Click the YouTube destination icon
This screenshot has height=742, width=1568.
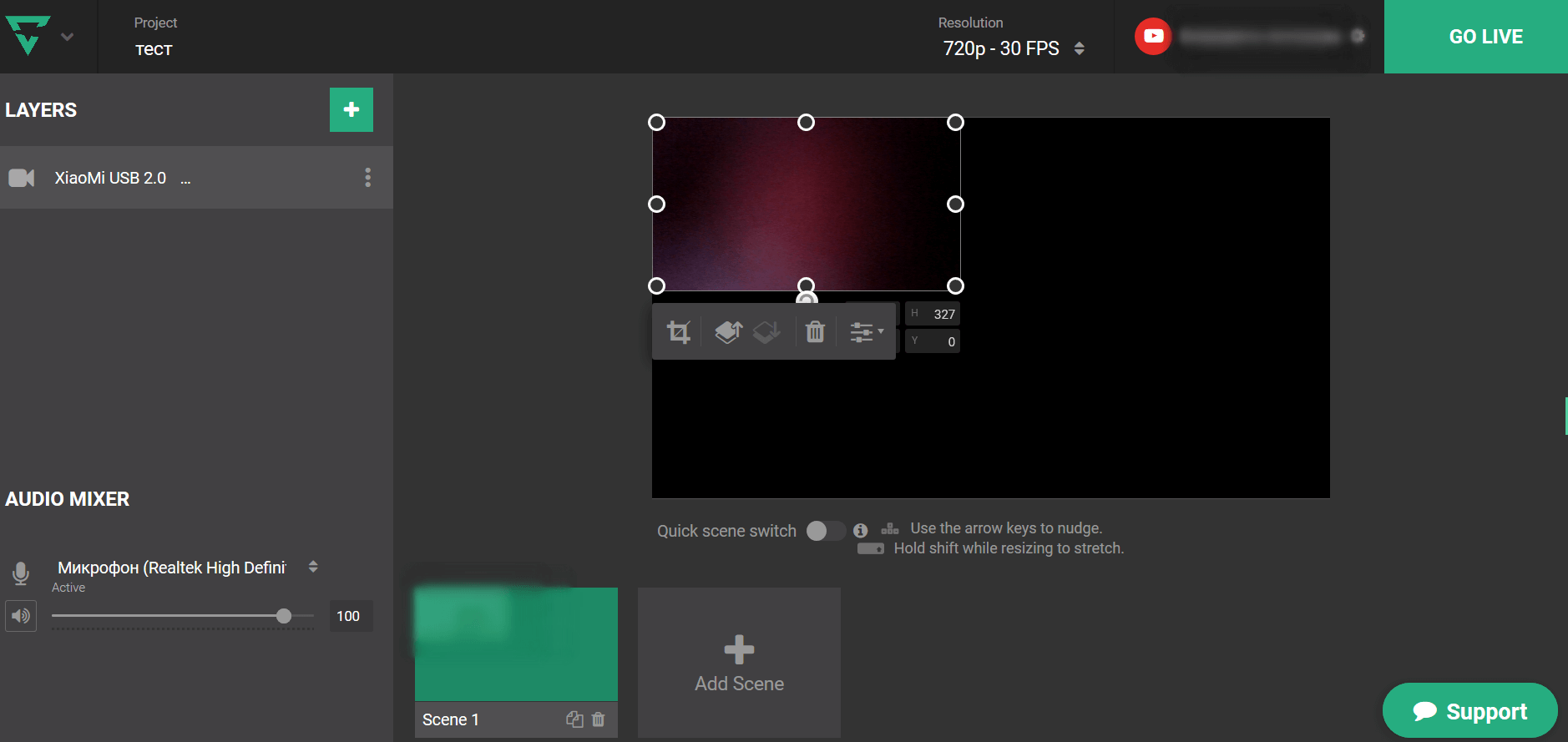coord(1153,36)
